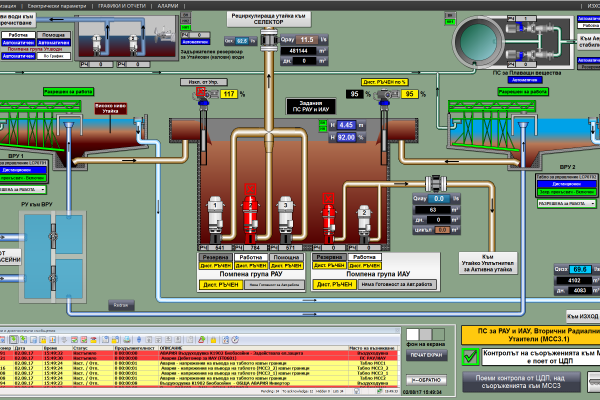Click the right sluice gate valve actuator icon
The width and height of the screenshot is (600, 400).
pos(386,96)
